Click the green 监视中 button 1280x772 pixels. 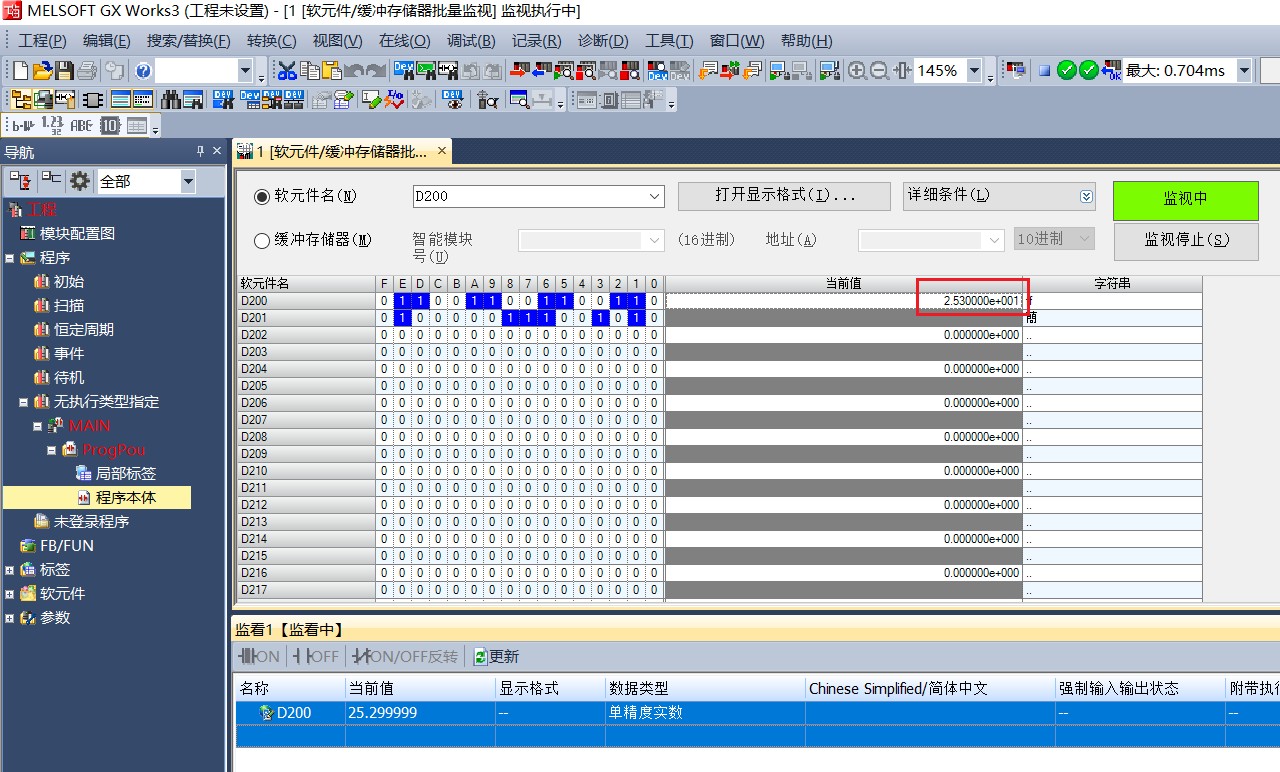tap(1185, 200)
